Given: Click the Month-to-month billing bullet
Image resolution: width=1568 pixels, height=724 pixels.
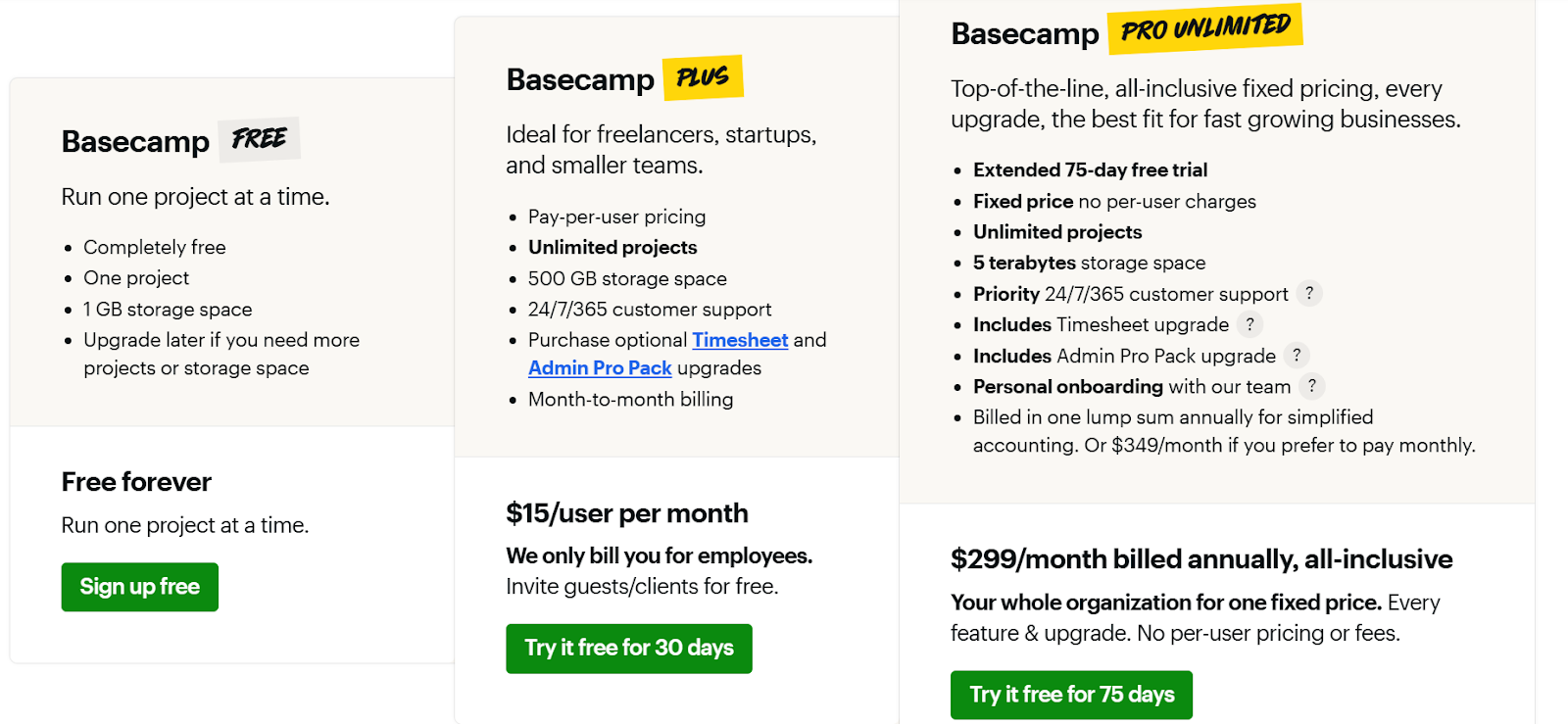Looking at the screenshot, I should 630,400.
